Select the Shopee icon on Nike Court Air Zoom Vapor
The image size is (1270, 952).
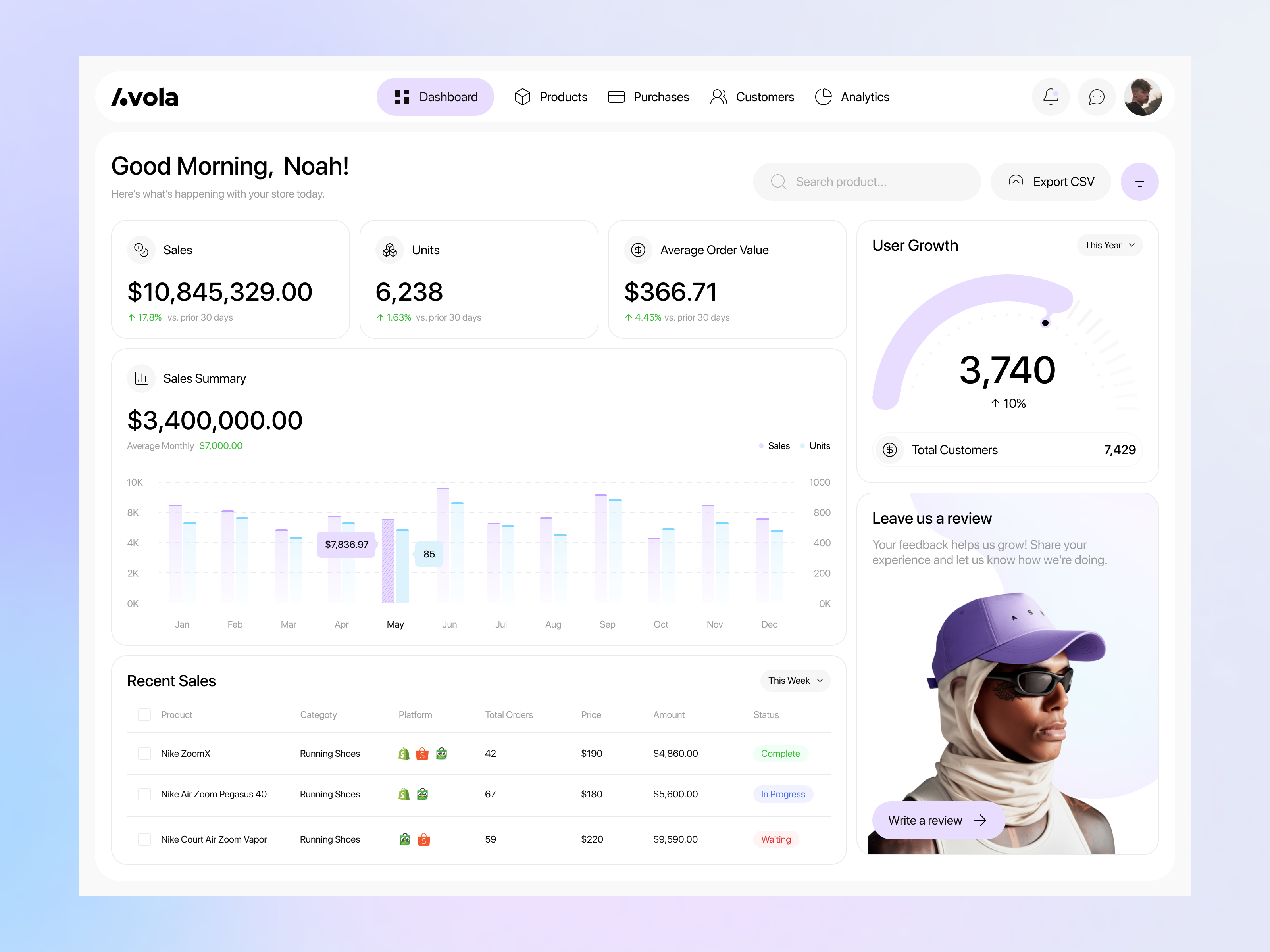pyautogui.click(x=424, y=839)
